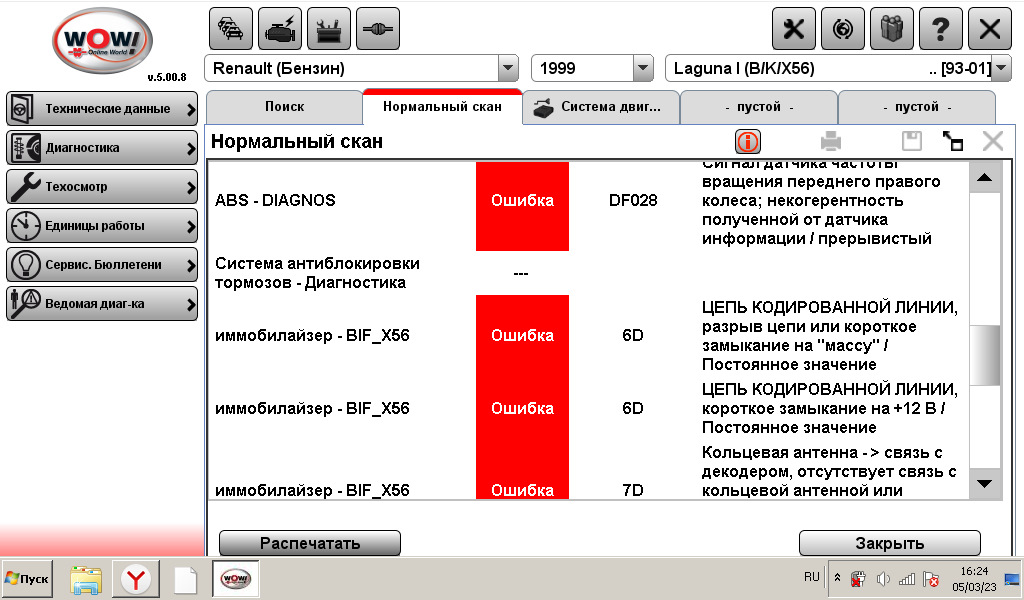Click the network signal tray icon
The width and height of the screenshot is (1024, 600).
click(x=907, y=579)
